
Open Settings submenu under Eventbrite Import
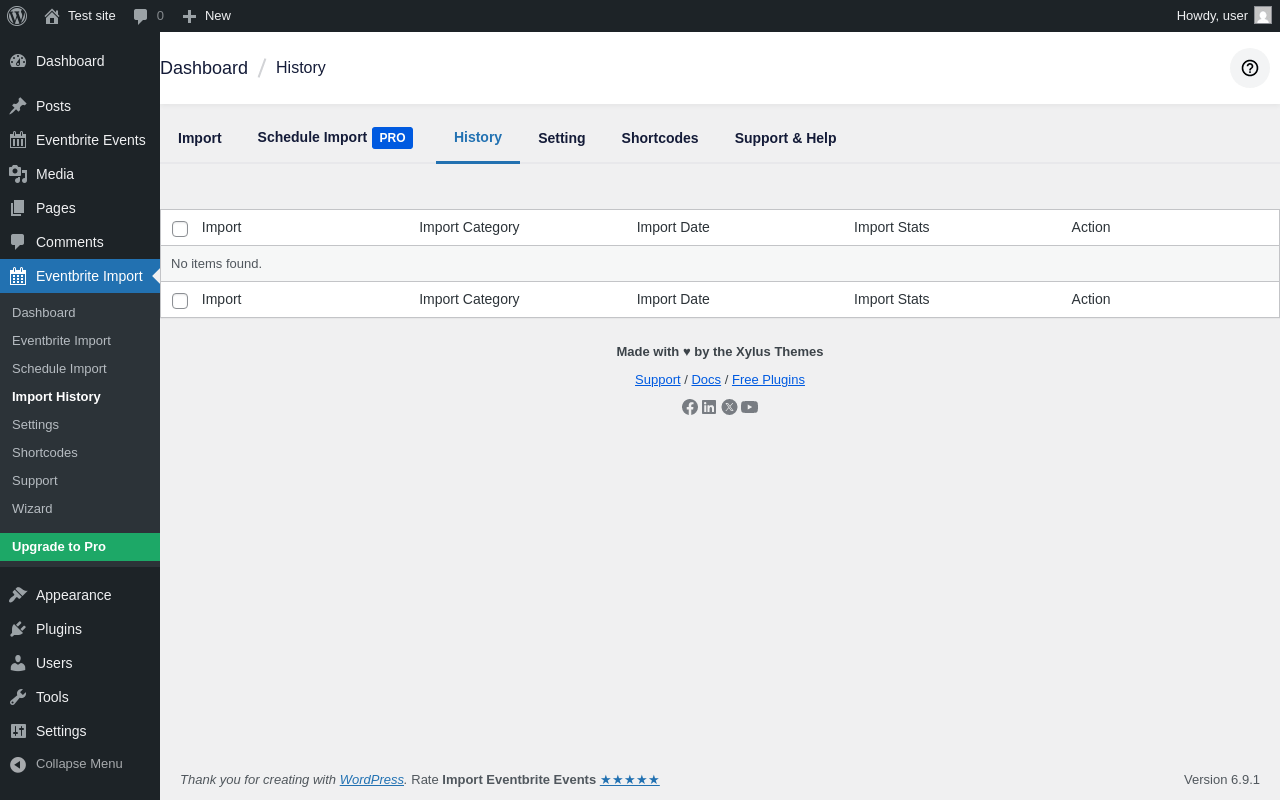click(x=80, y=424)
